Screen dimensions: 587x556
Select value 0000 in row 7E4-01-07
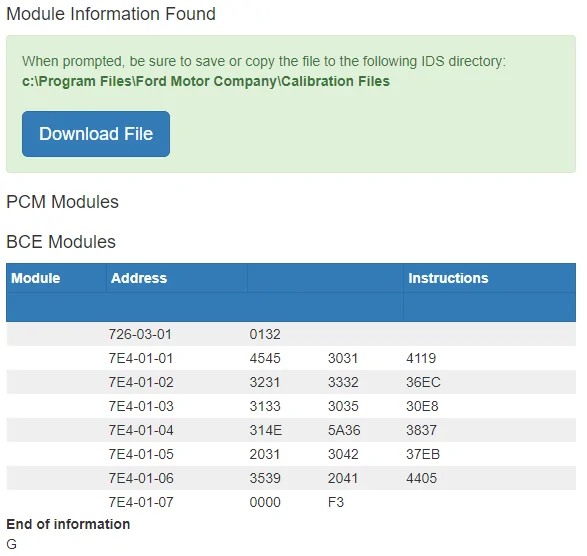point(265,502)
